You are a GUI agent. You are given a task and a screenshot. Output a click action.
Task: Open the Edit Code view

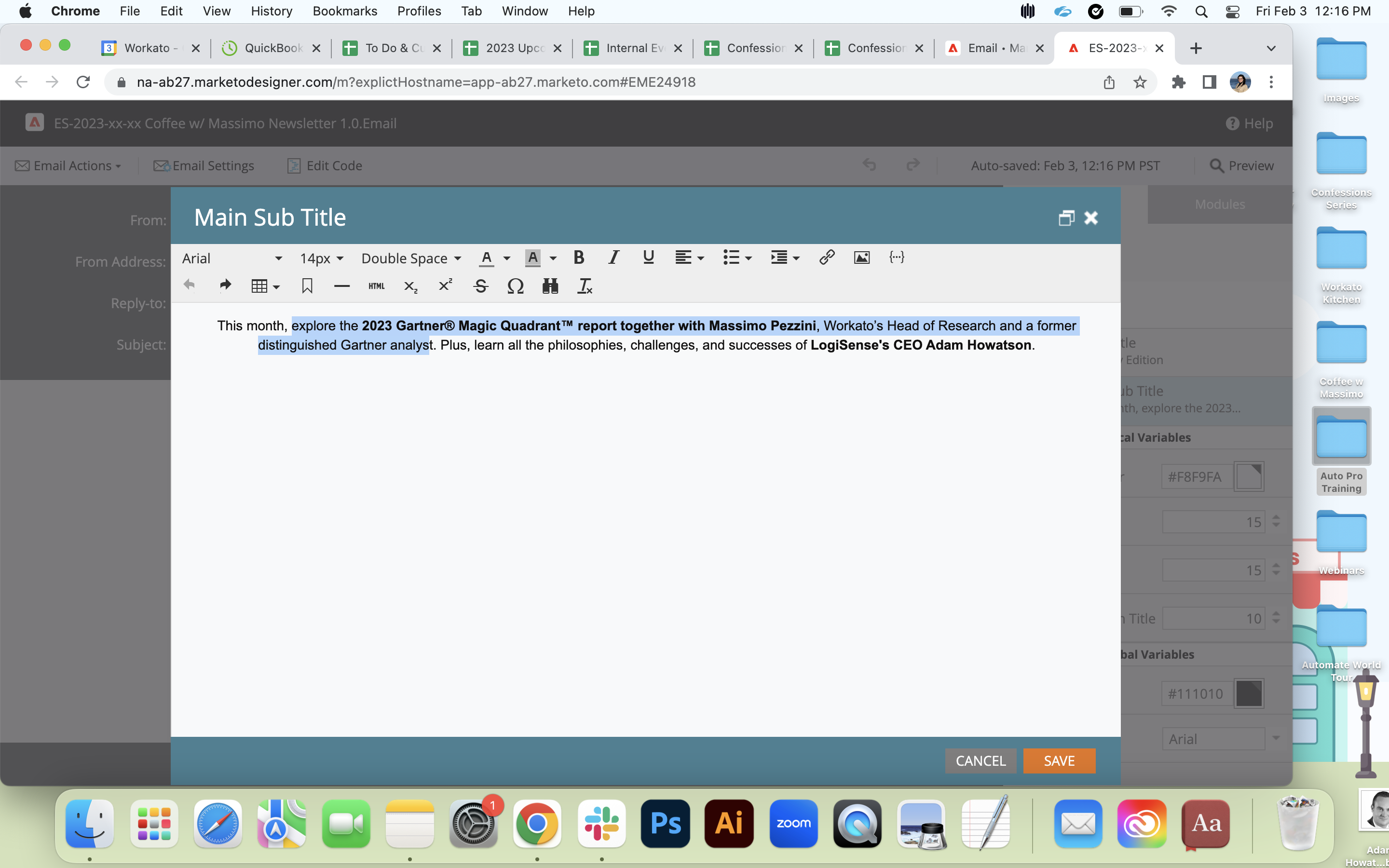tap(325, 166)
